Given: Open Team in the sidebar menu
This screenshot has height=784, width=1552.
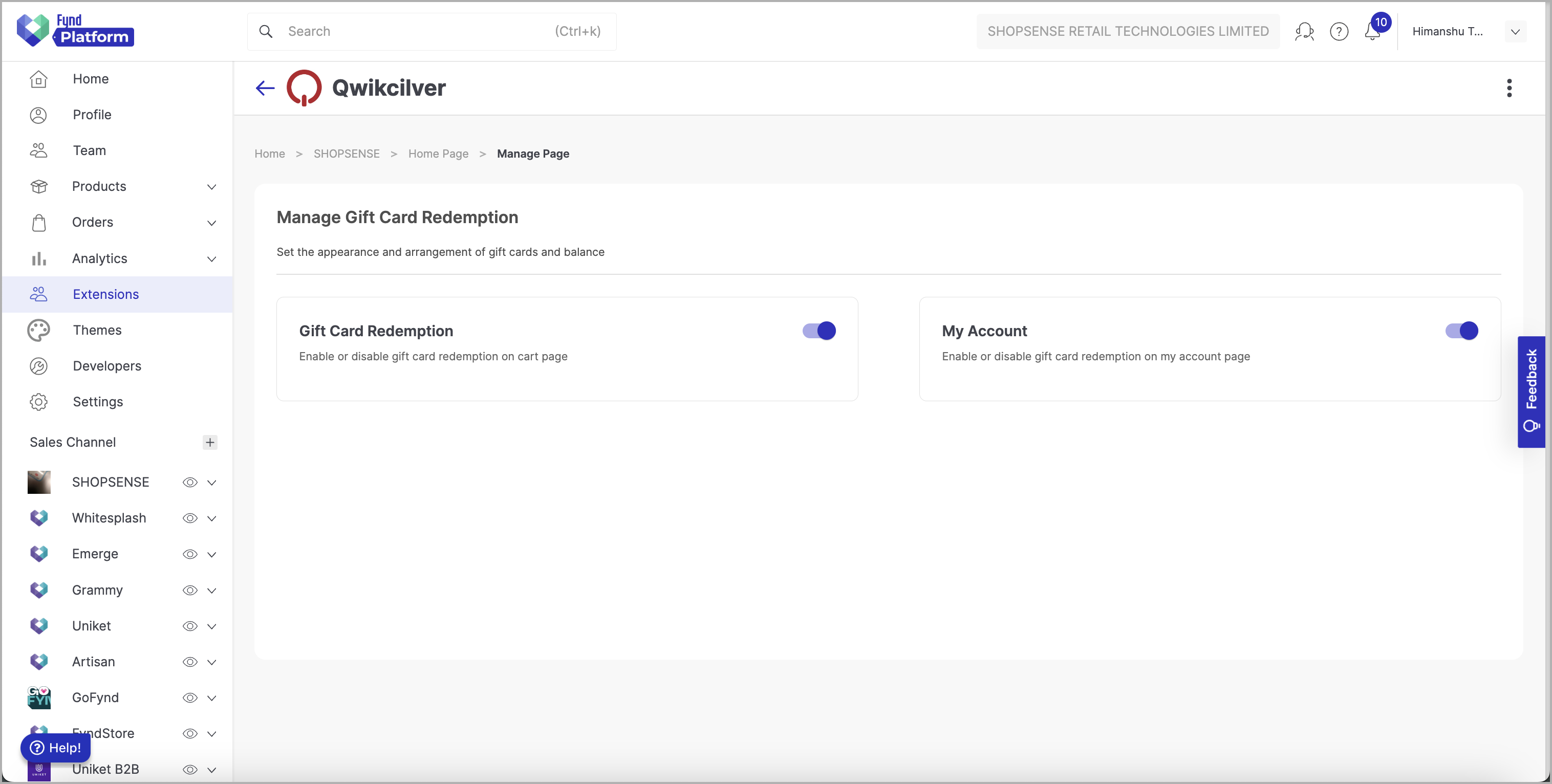Looking at the screenshot, I should 89,150.
